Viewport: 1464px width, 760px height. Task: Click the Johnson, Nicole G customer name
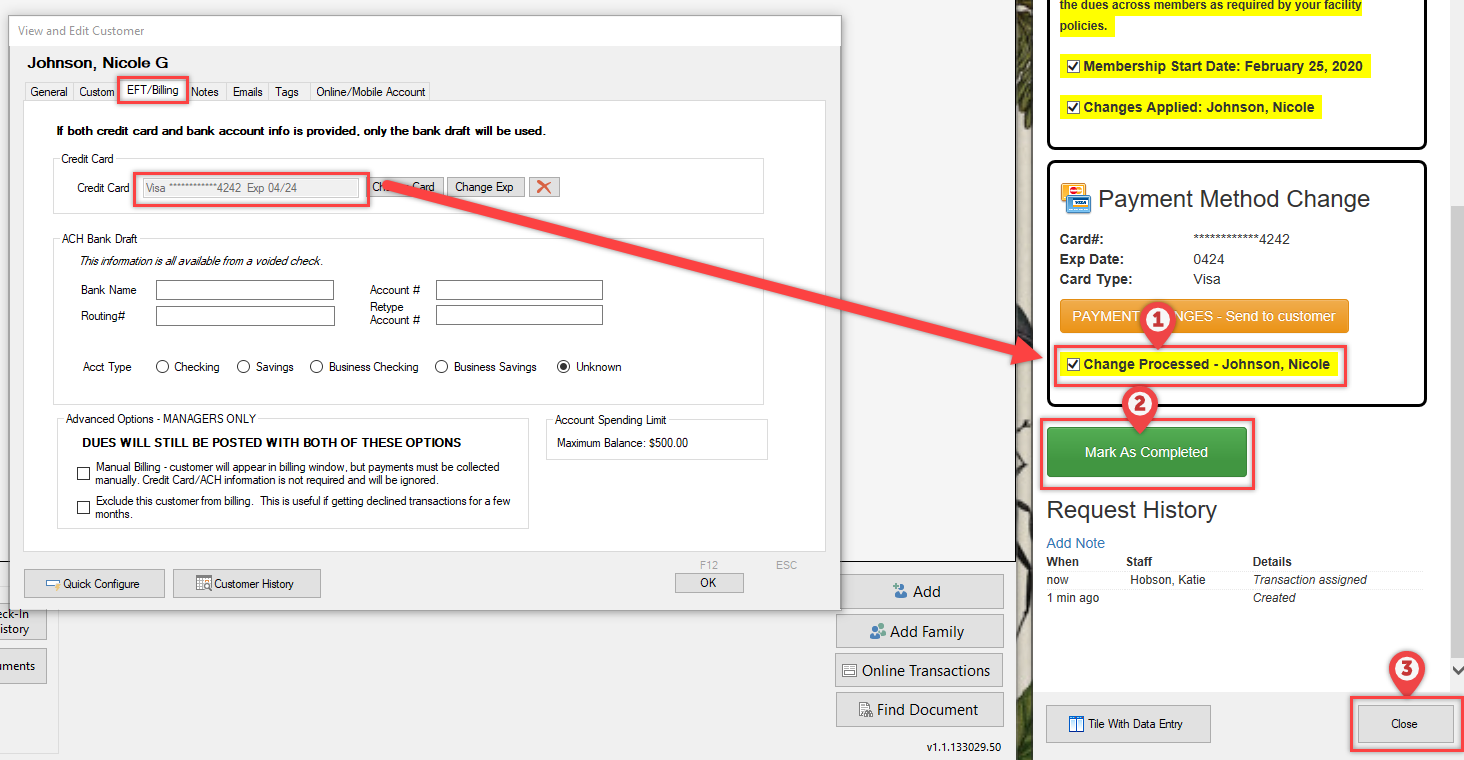tap(97, 63)
